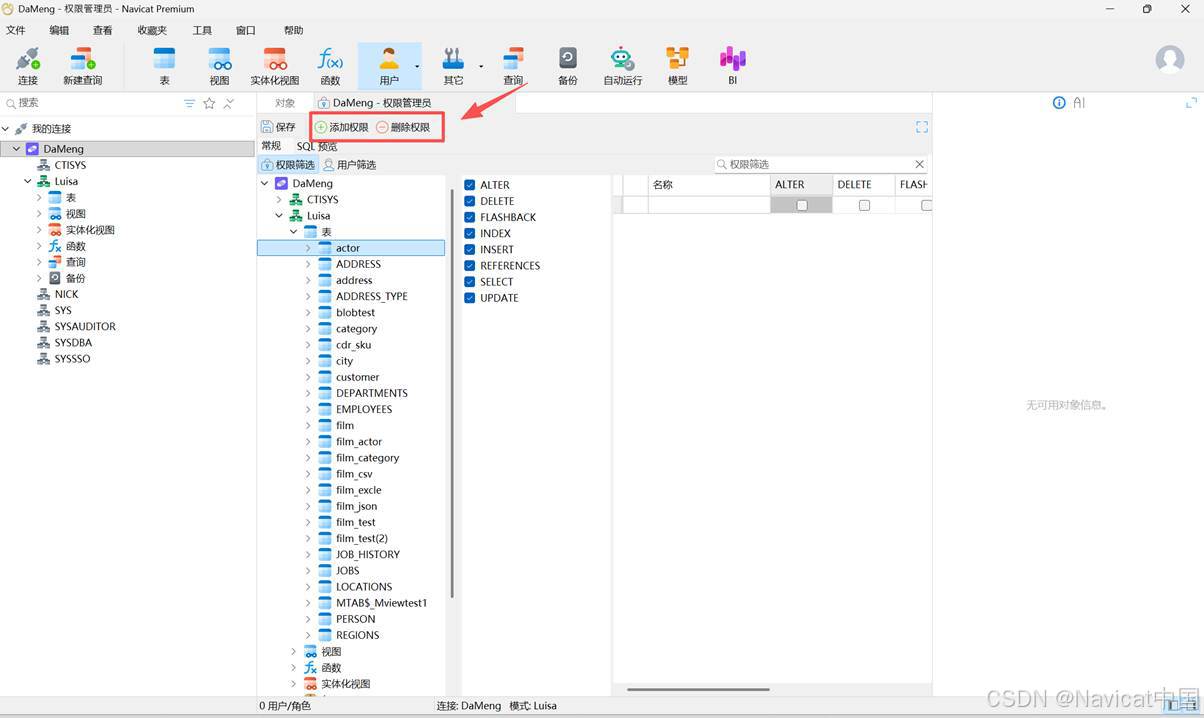1204x718 pixels.
Task: Click the 搜索 search field in sidebar
Action: 92,103
